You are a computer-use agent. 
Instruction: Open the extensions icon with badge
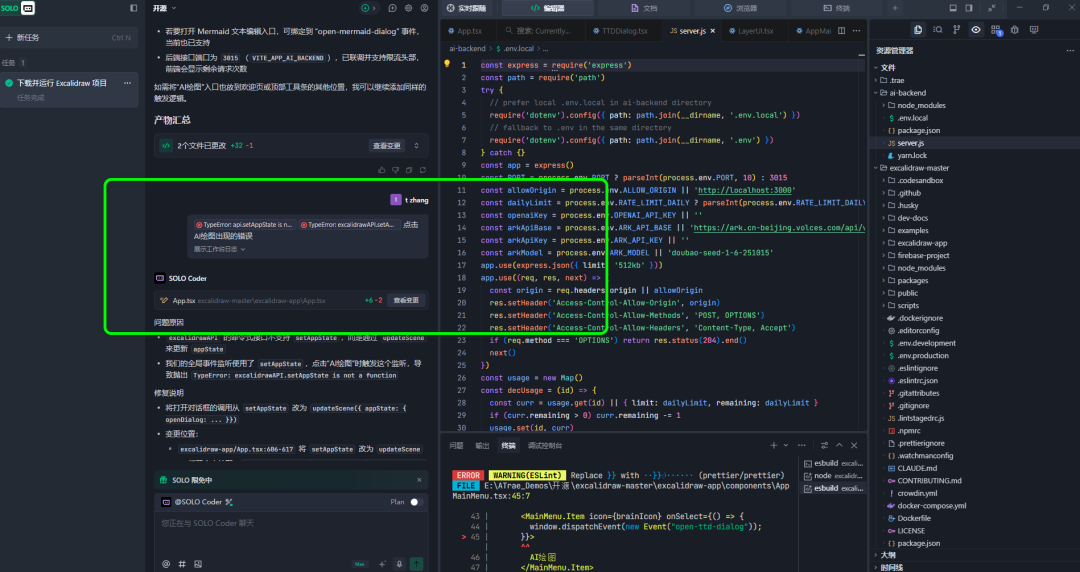(996, 30)
